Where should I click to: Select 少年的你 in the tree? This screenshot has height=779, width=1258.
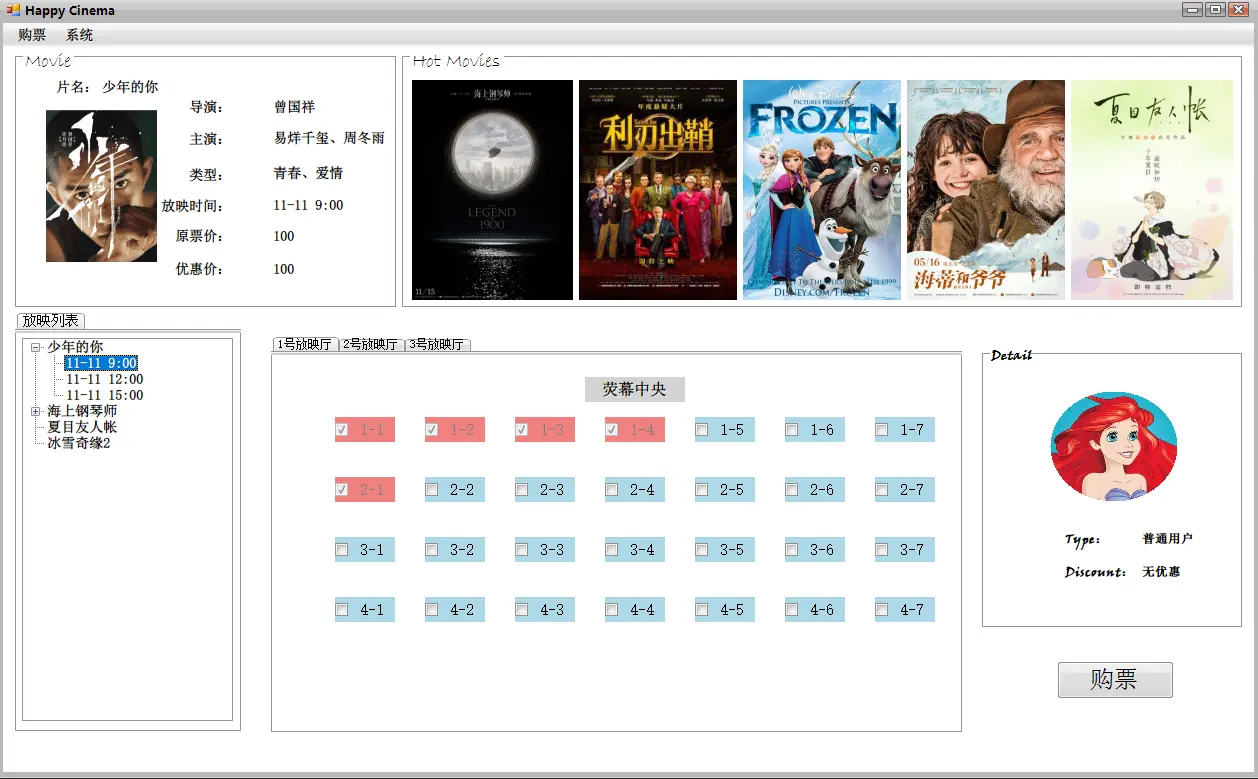point(75,347)
